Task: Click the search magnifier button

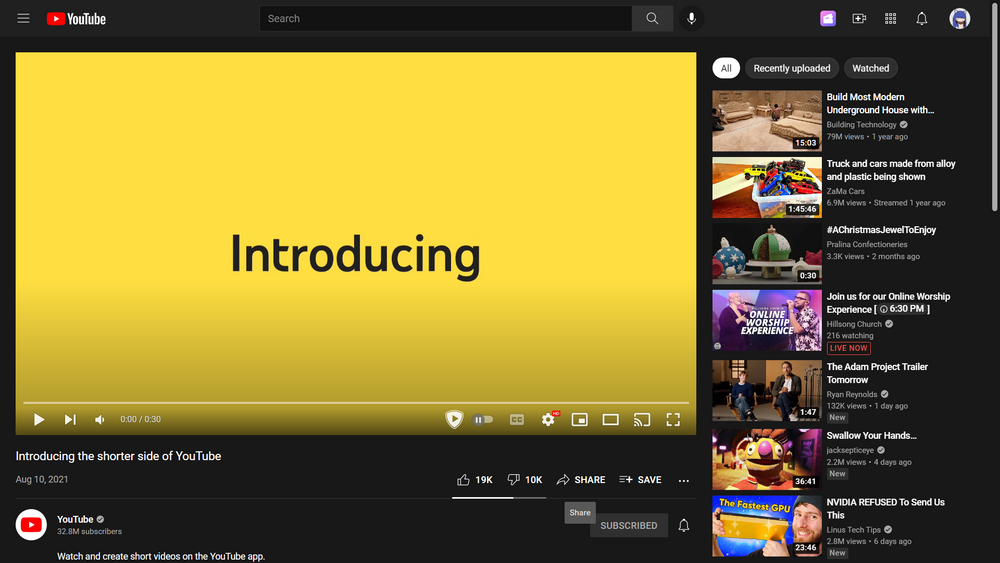Action: coord(652,18)
